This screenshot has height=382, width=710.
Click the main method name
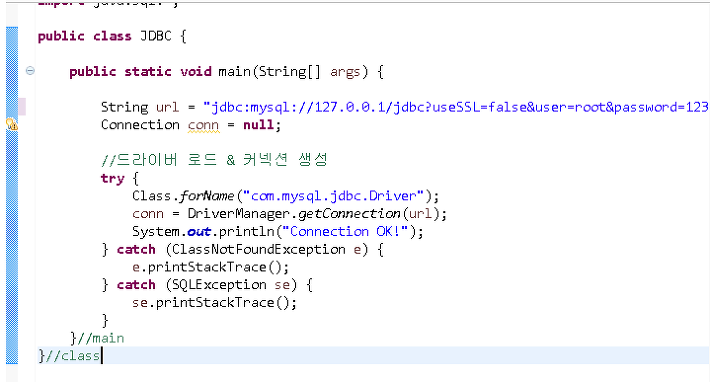[235, 72]
